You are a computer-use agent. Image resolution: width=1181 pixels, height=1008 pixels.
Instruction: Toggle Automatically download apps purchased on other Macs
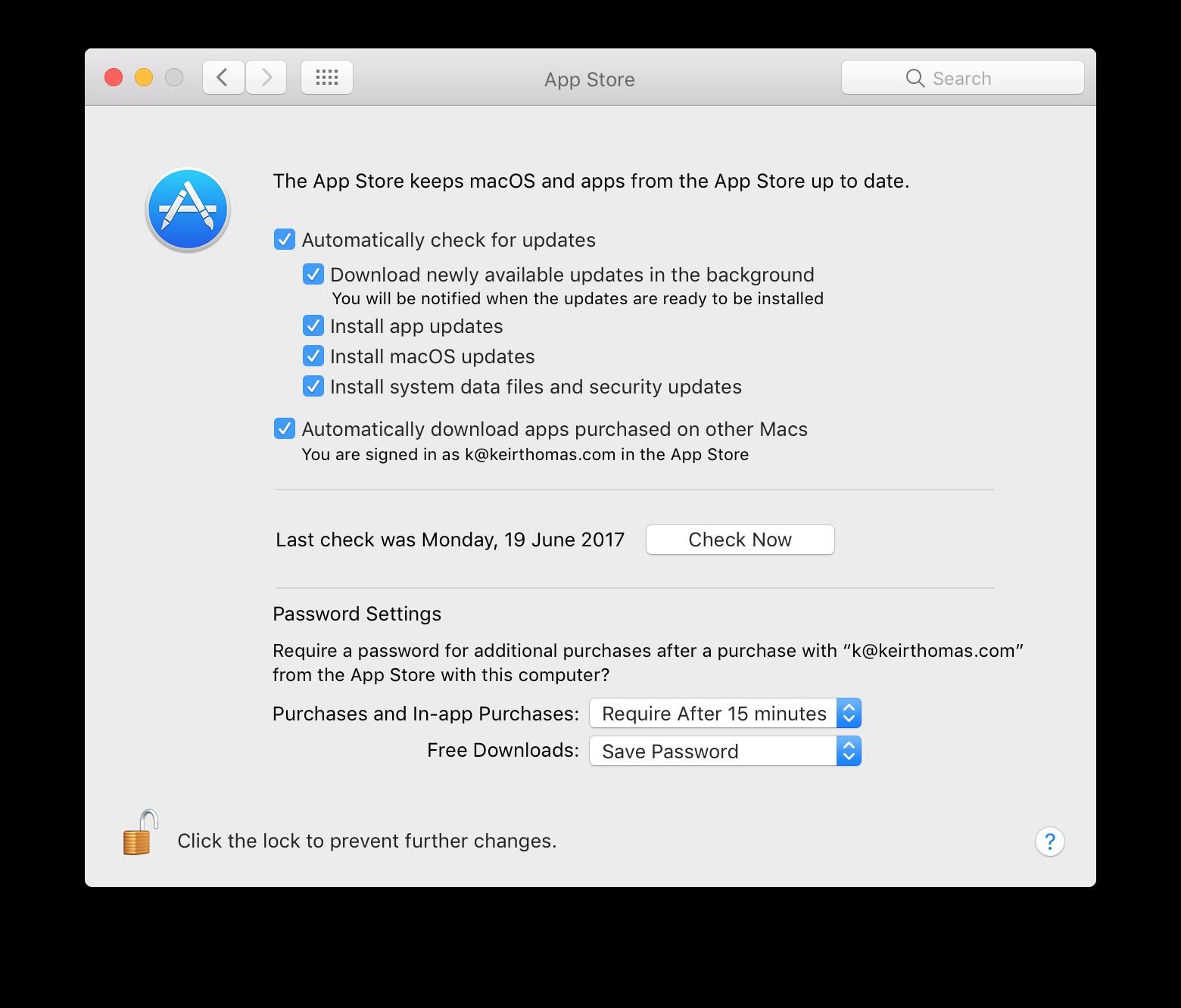284,428
